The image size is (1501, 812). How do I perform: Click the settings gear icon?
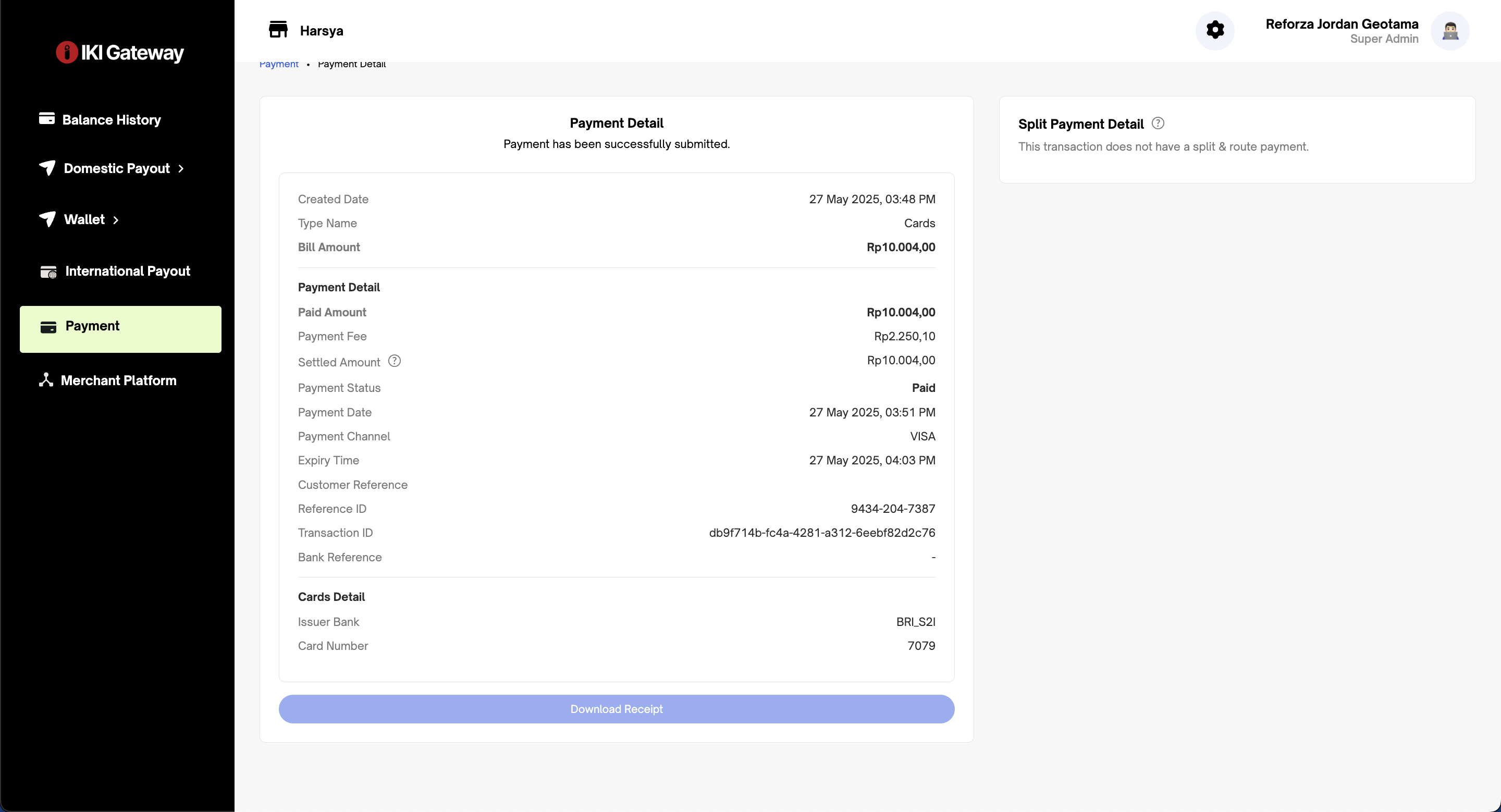1215,30
